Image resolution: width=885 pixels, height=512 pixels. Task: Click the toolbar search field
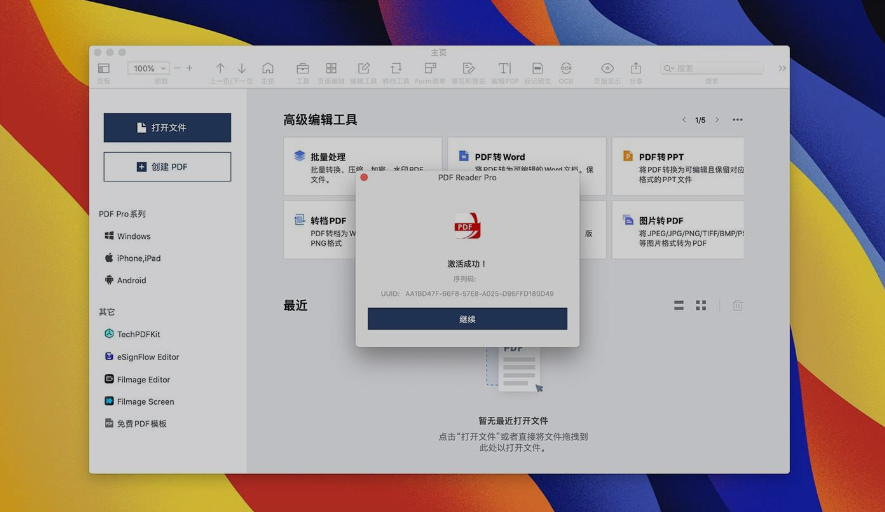712,68
